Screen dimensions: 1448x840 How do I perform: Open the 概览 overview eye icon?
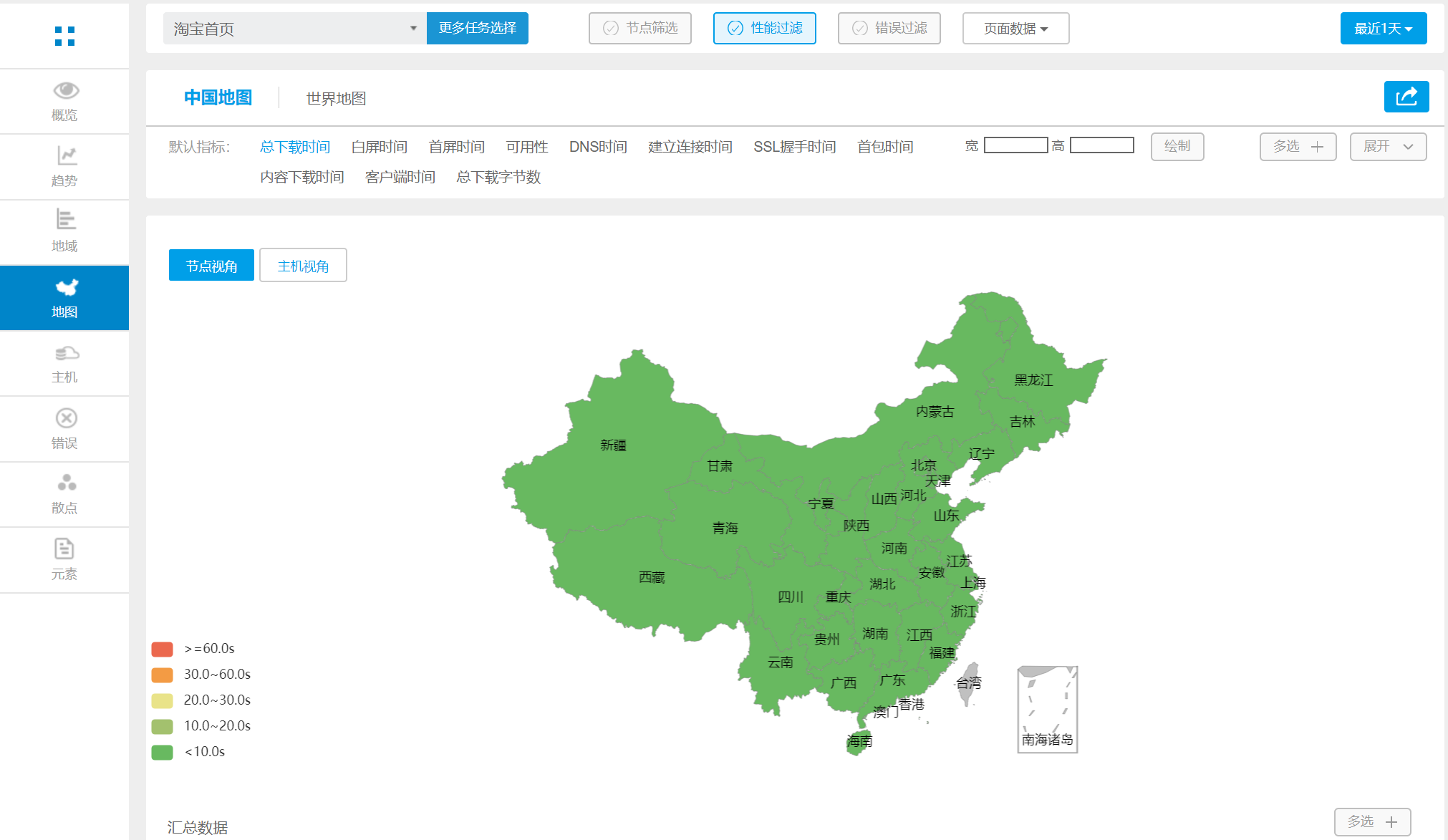(65, 91)
